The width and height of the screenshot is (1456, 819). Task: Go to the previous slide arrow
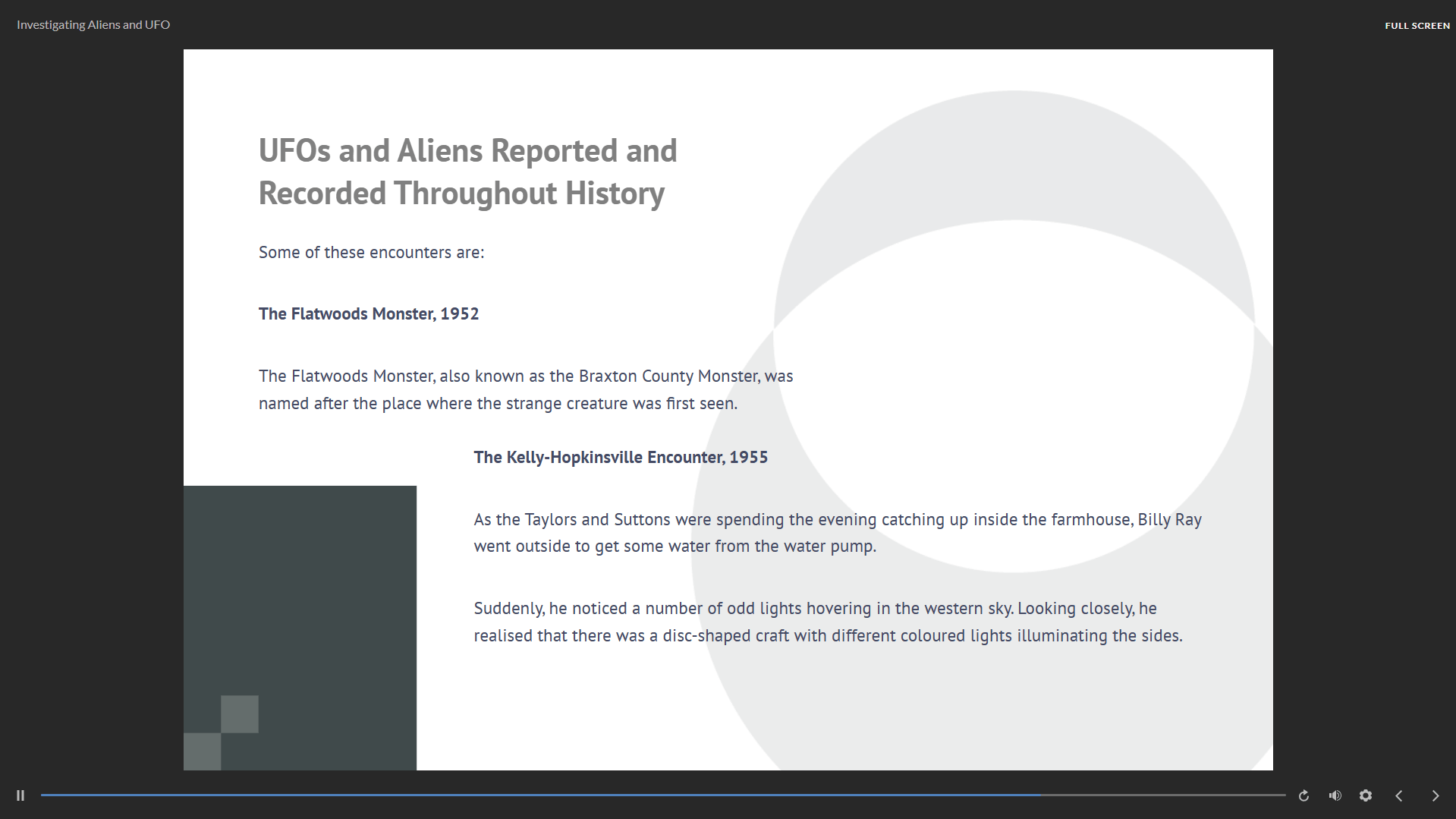[1399, 795]
